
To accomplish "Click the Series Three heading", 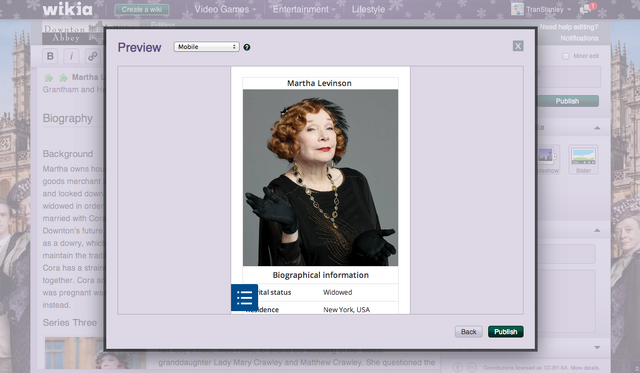I will 70,322.
